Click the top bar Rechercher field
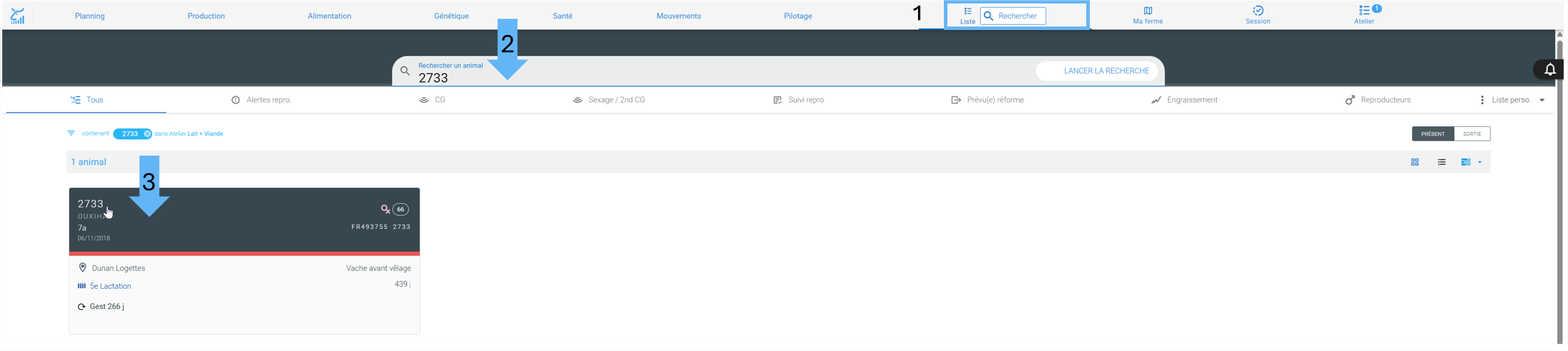Viewport: 1568px width, 351px height. coord(1013,16)
